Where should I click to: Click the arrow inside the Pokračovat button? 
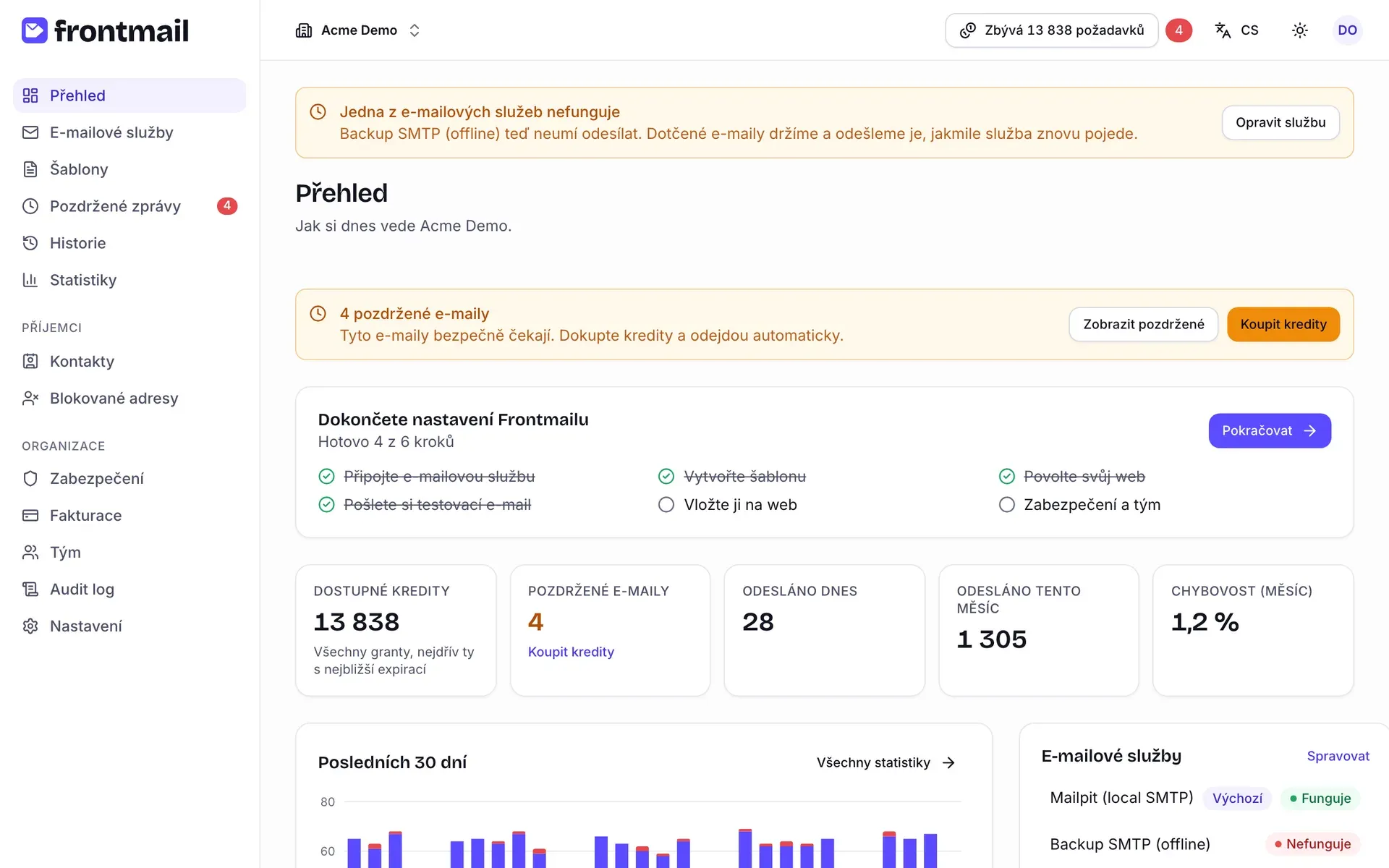click(x=1310, y=430)
